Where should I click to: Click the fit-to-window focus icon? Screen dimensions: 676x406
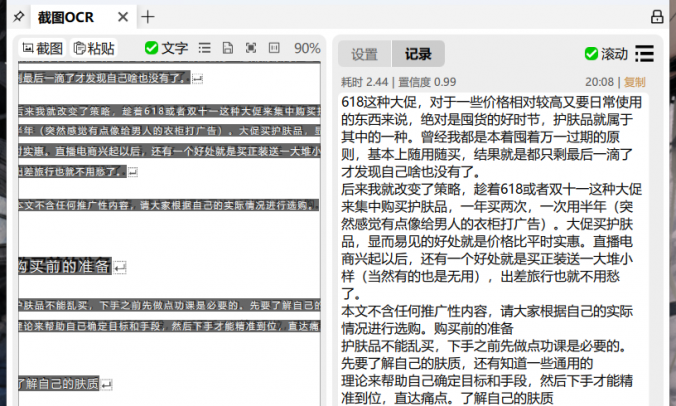251,48
